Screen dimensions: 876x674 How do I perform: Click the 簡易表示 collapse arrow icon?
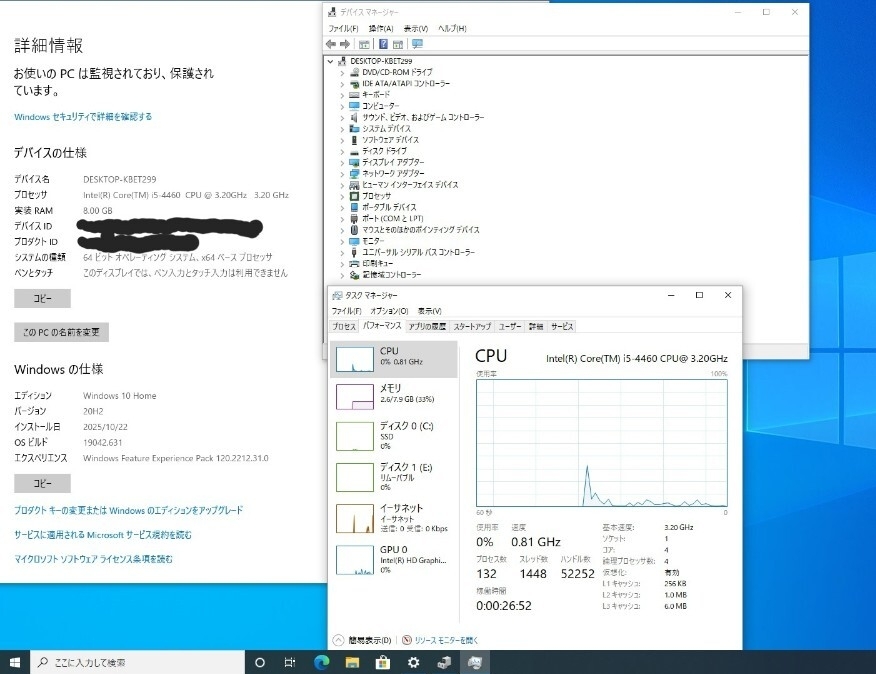pos(338,640)
